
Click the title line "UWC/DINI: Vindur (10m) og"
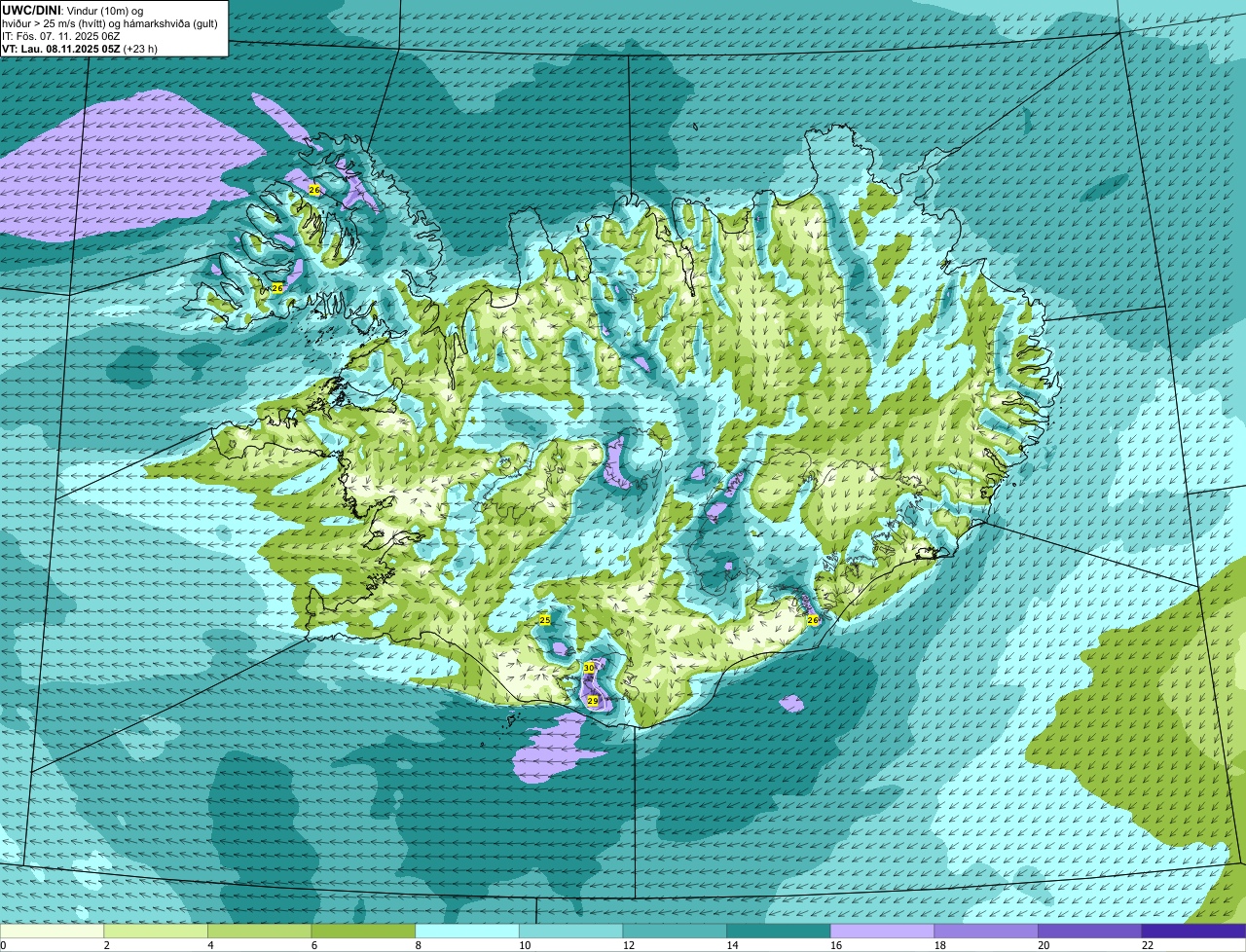point(73,10)
